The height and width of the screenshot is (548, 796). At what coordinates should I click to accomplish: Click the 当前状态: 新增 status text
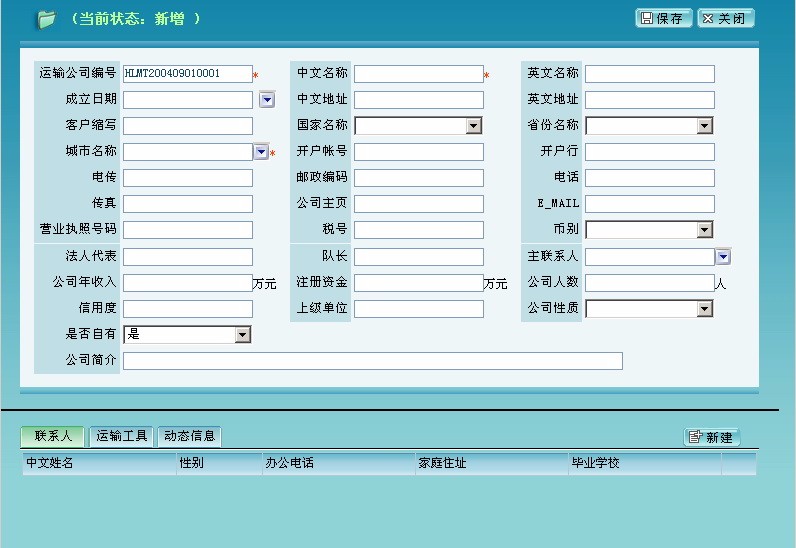click(136, 19)
